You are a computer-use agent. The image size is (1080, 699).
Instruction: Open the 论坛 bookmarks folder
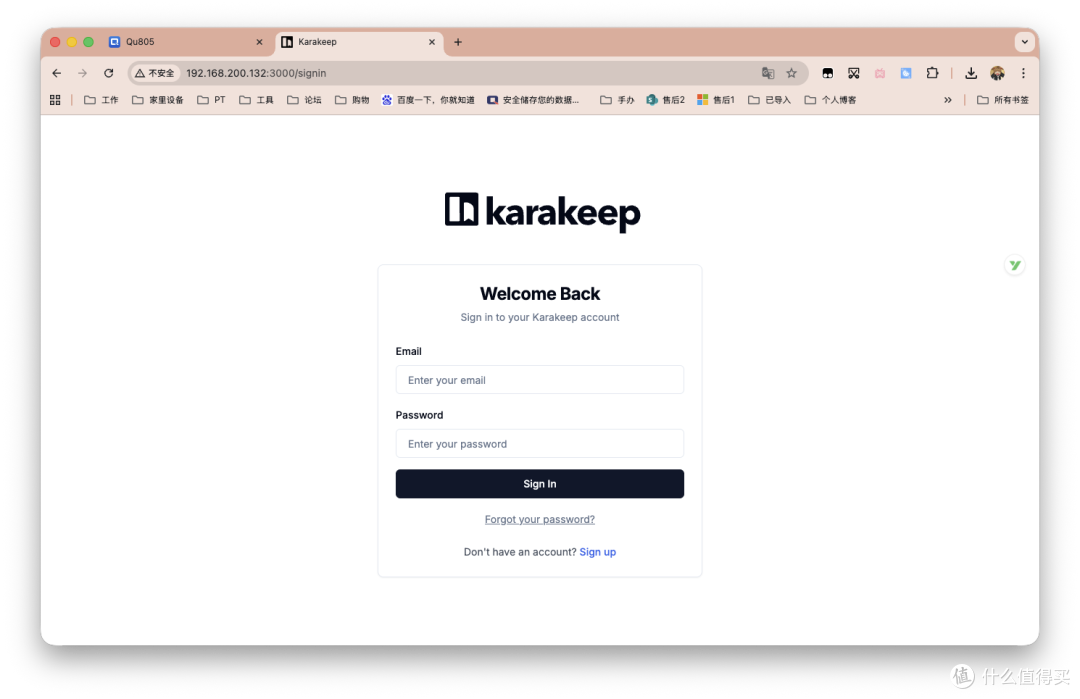point(304,100)
